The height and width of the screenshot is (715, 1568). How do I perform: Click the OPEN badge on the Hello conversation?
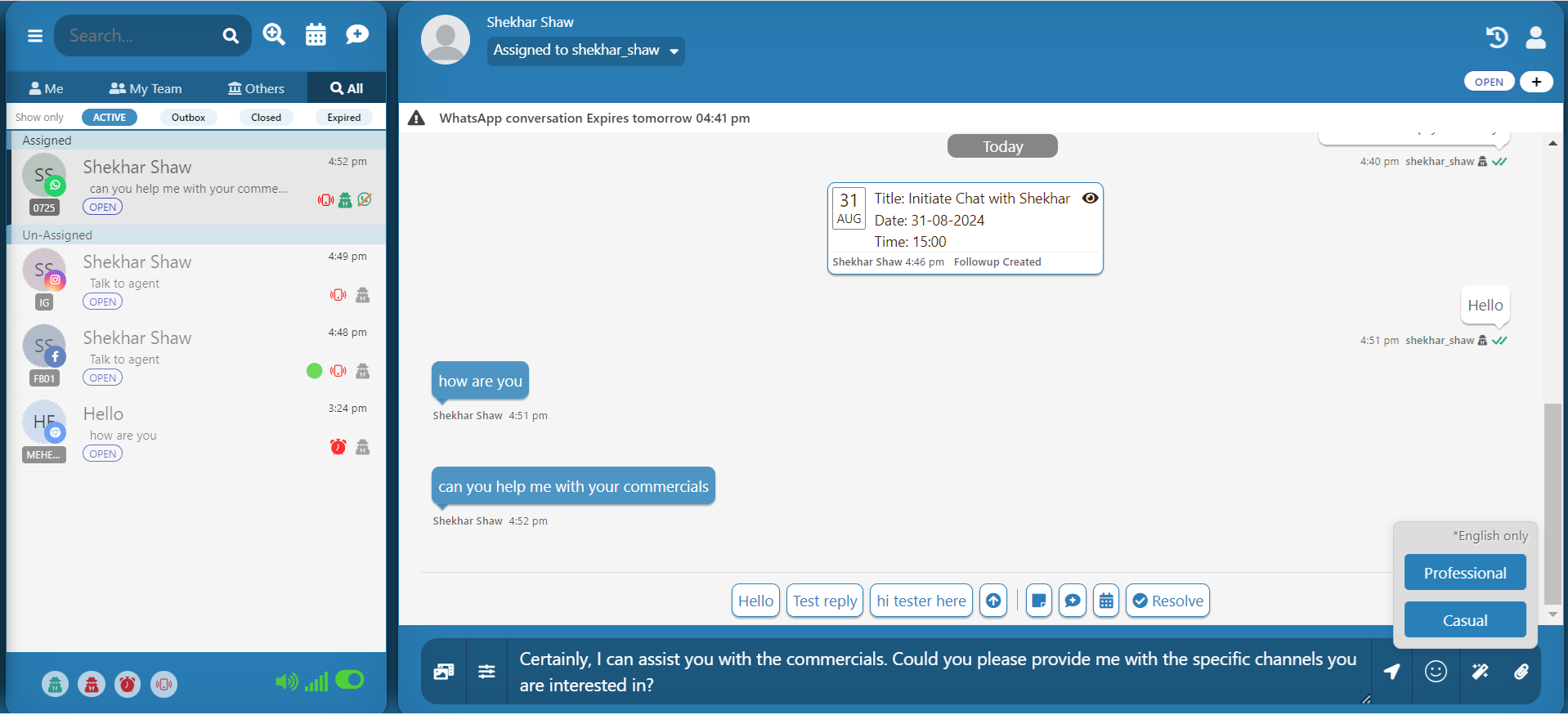(x=102, y=454)
